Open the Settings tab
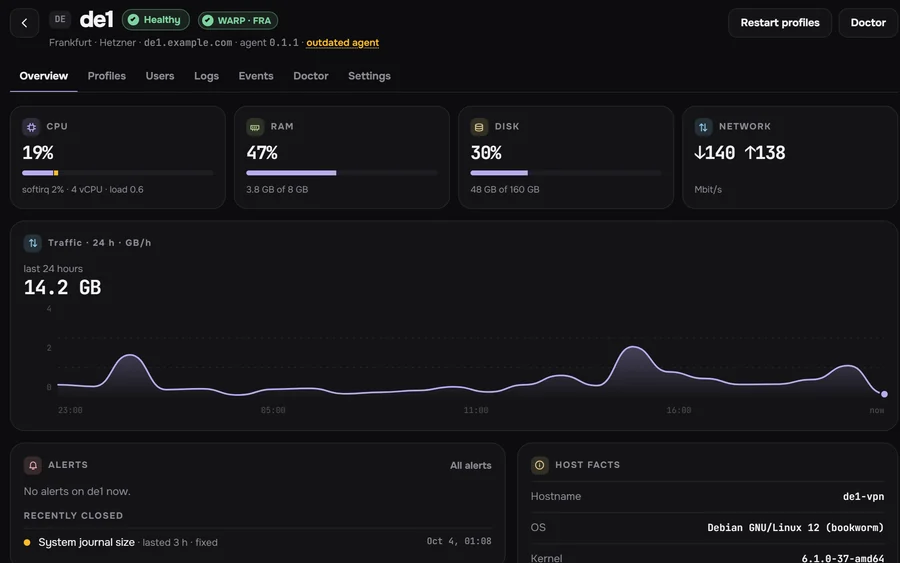 click(369, 76)
